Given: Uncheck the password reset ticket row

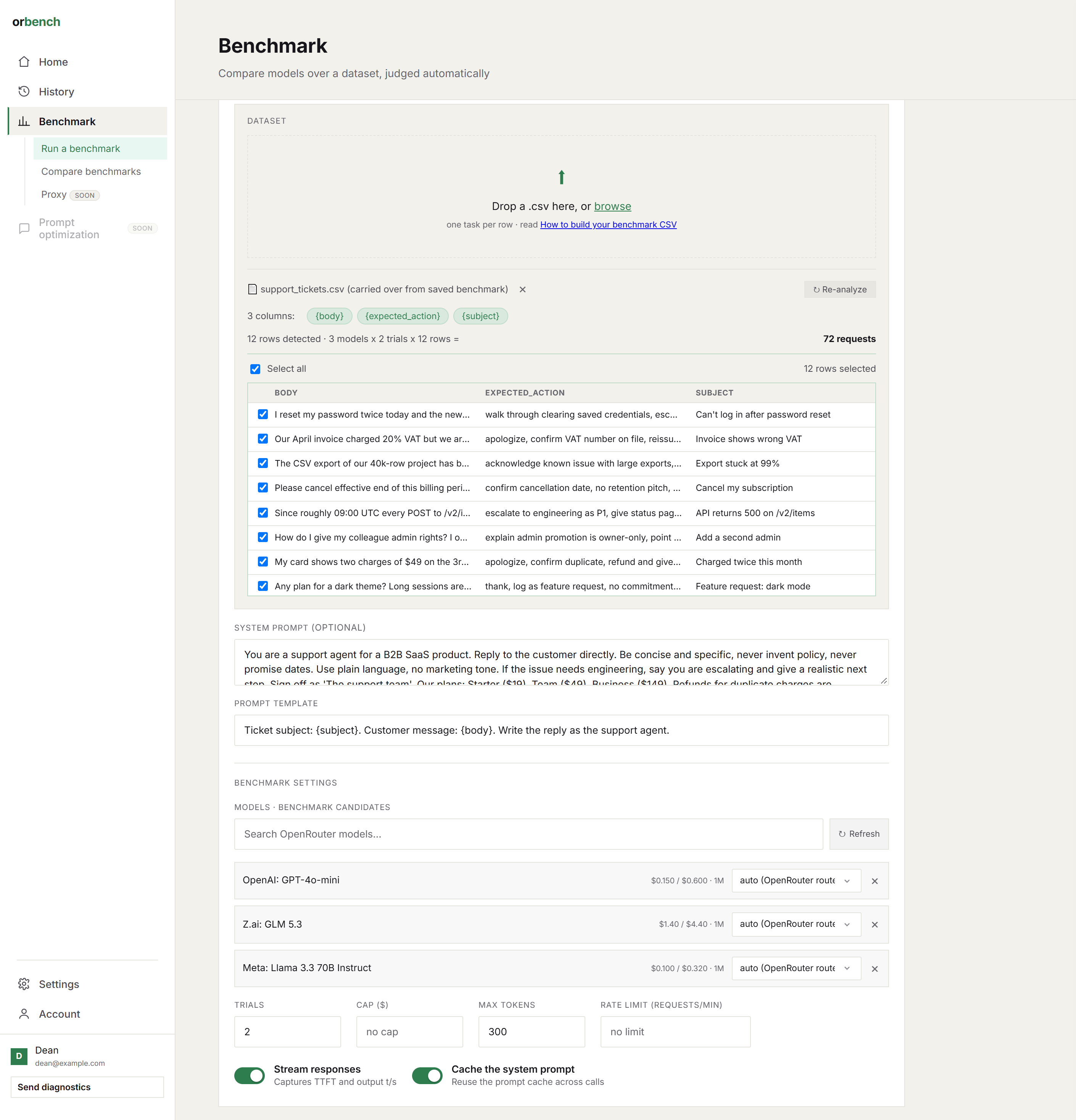Looking at the screenshot, I should click(x=263, y=414).
